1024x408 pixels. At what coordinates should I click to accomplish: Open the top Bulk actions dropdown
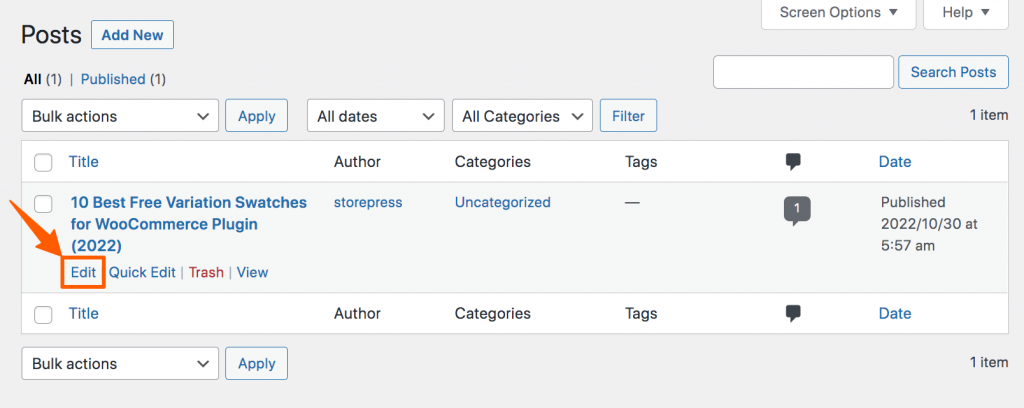point(120,116)
